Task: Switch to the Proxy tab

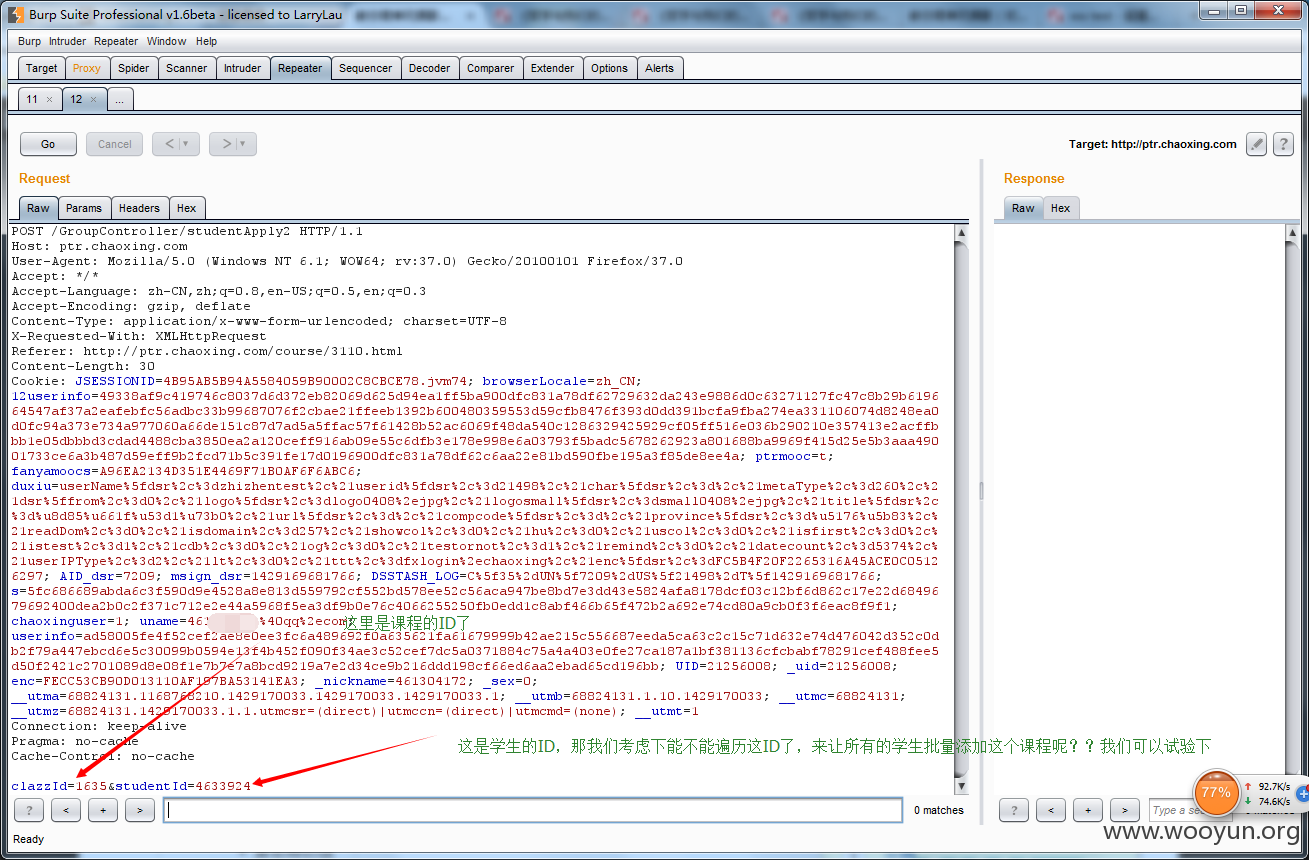Action: tap(87, 68)
